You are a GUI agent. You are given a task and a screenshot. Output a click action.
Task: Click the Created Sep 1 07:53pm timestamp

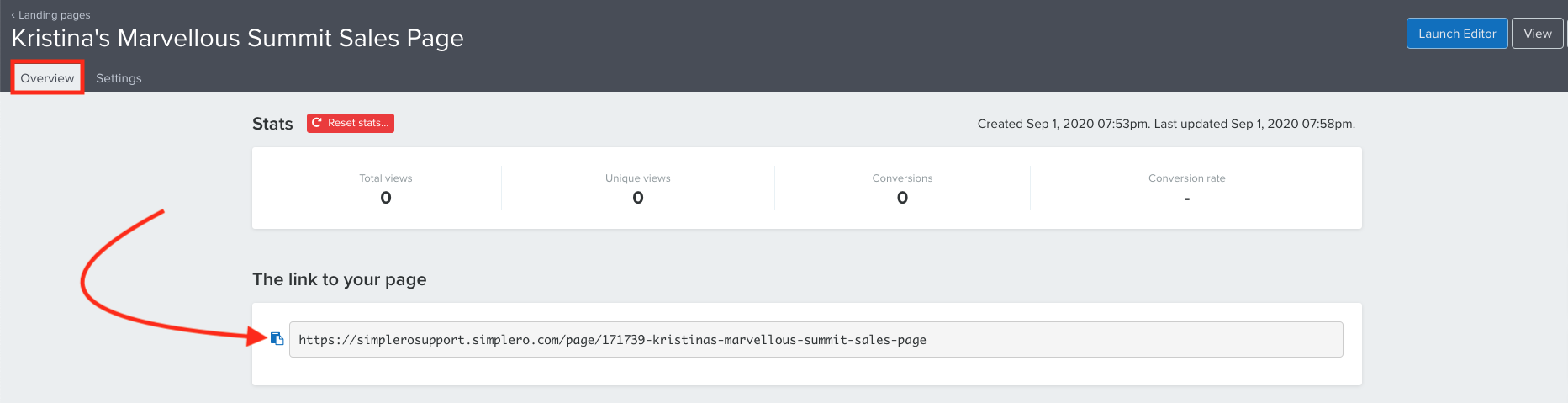click(x=1064, y=124)
